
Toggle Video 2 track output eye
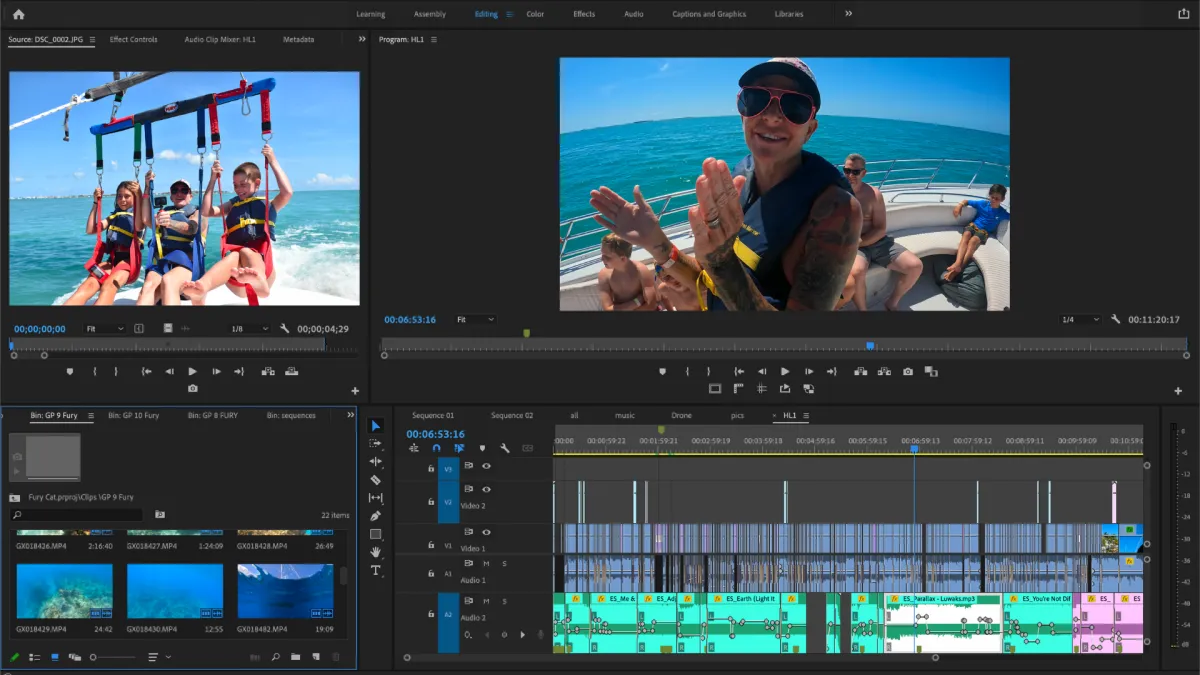click(x=487, y=490)
